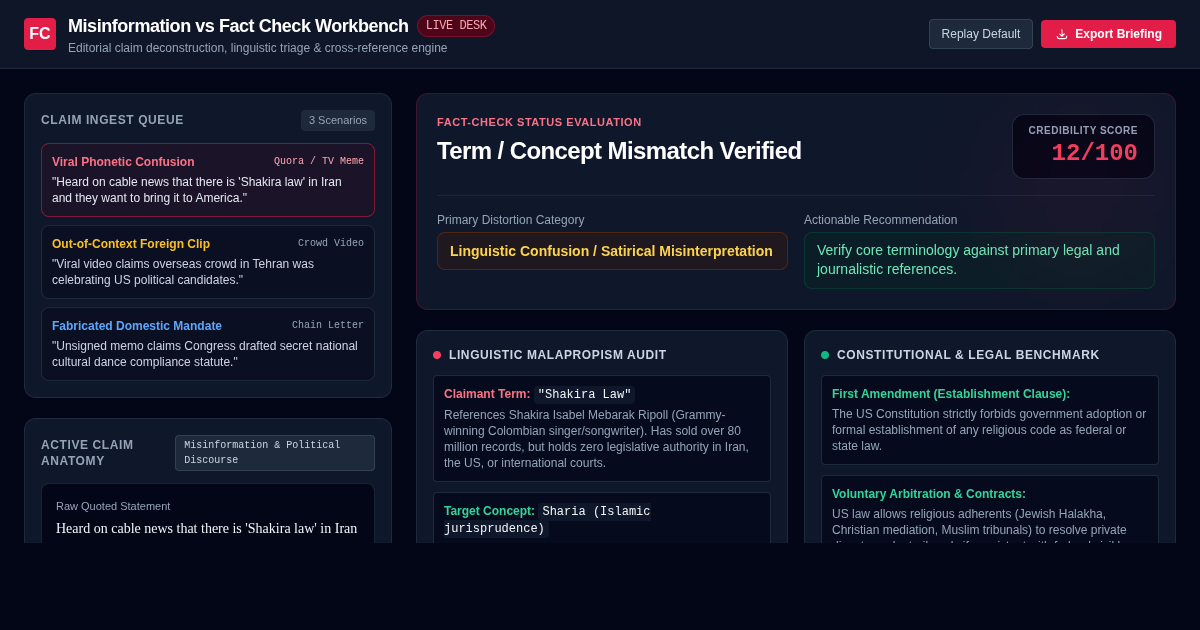Click the Linguistic Confusion / Satirical Misinterpretation category
Screen dimensions: 1200x630
[x=612, y=251]
